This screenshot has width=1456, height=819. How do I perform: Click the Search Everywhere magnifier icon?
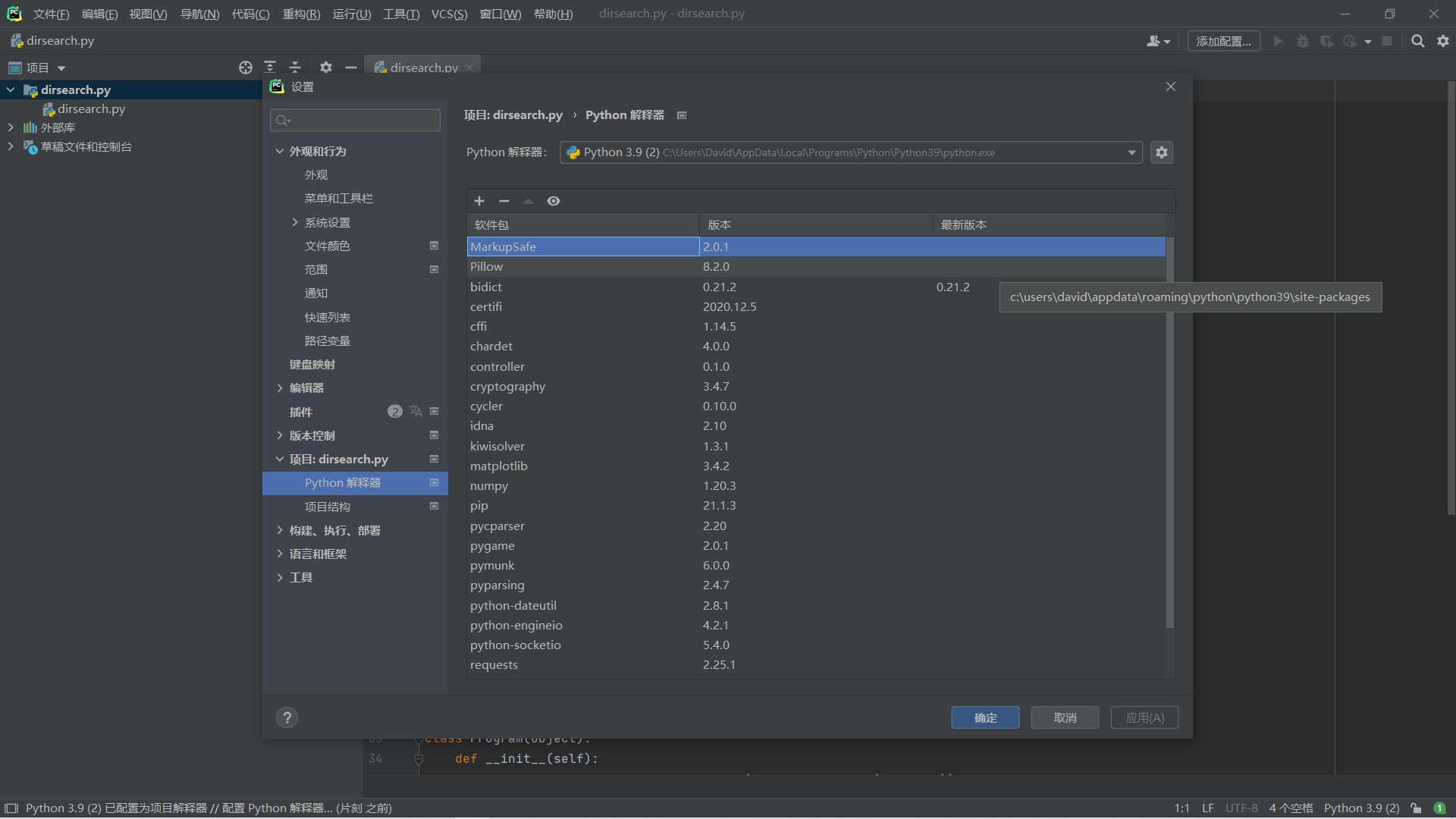pos(1417,41)
